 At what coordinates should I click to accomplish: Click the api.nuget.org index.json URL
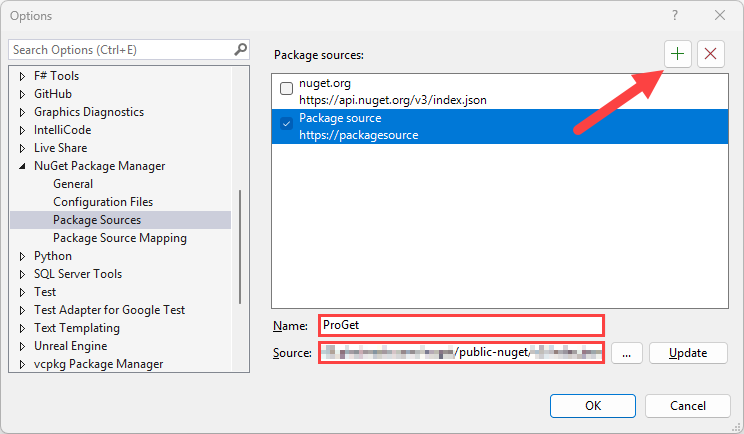point(392,100)
